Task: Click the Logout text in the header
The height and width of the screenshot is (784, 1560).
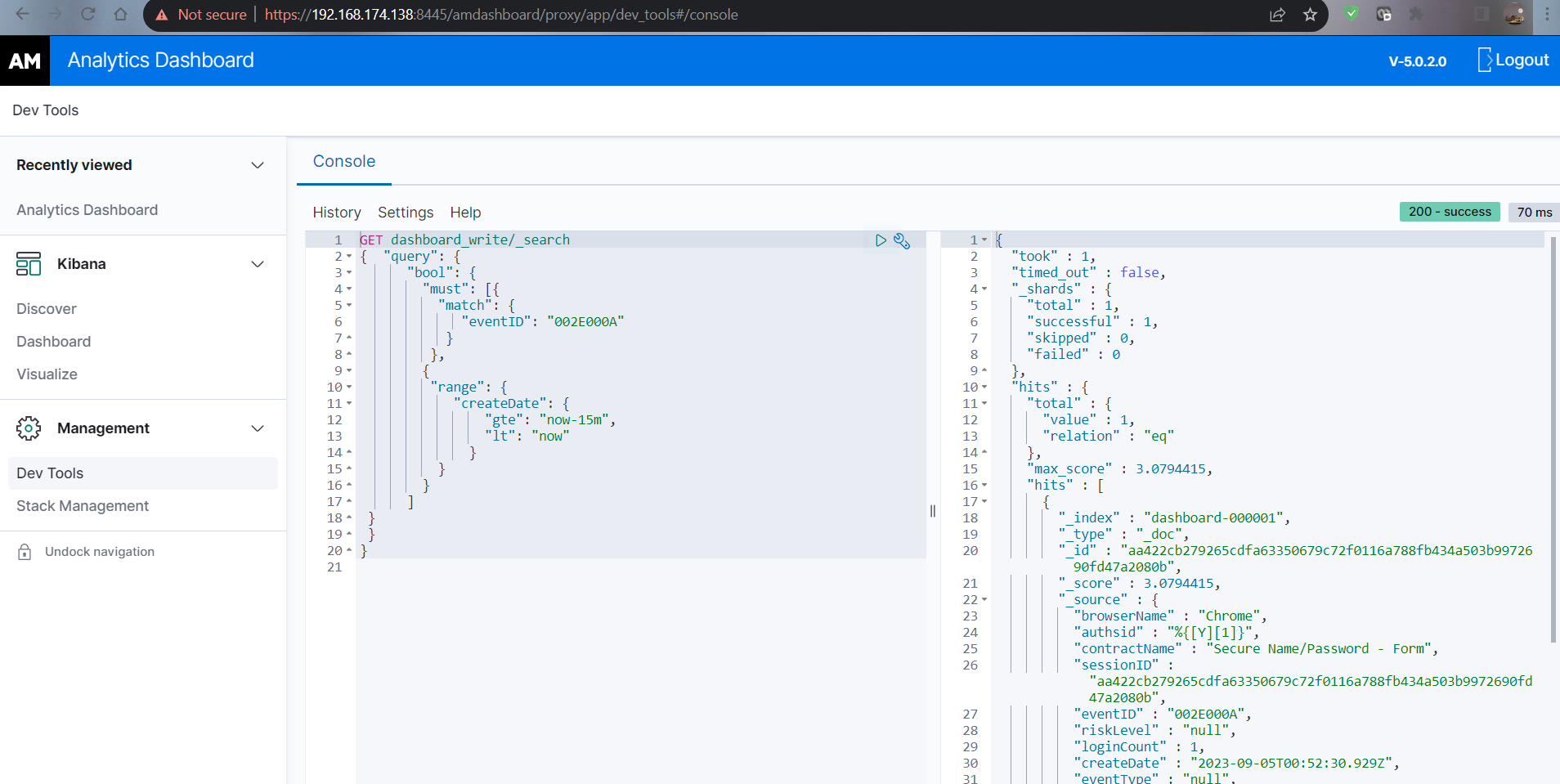Action: point(1522,60)
